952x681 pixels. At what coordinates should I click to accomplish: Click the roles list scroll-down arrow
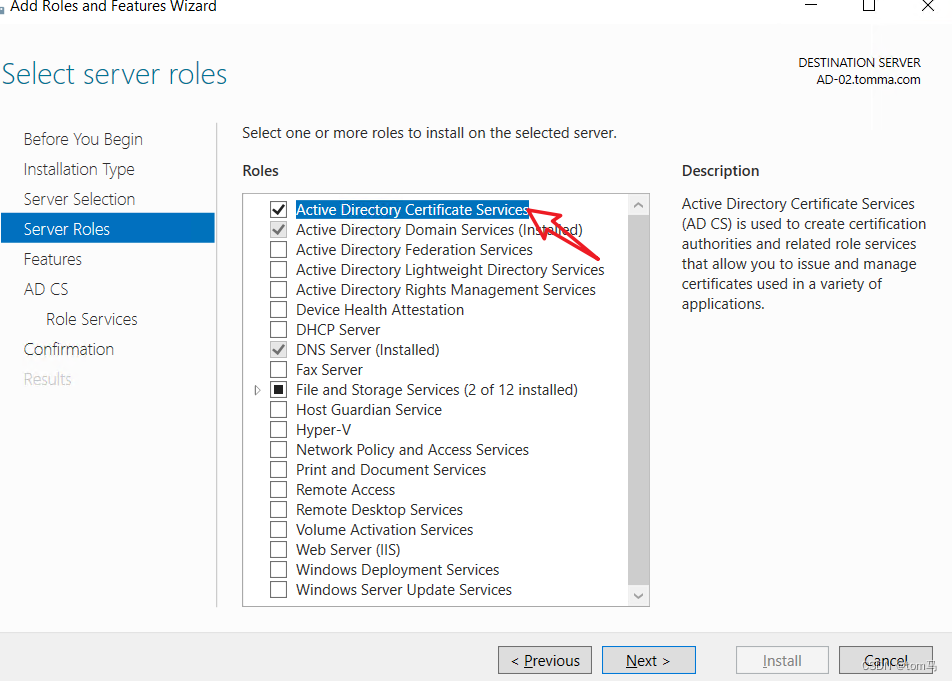638,595
